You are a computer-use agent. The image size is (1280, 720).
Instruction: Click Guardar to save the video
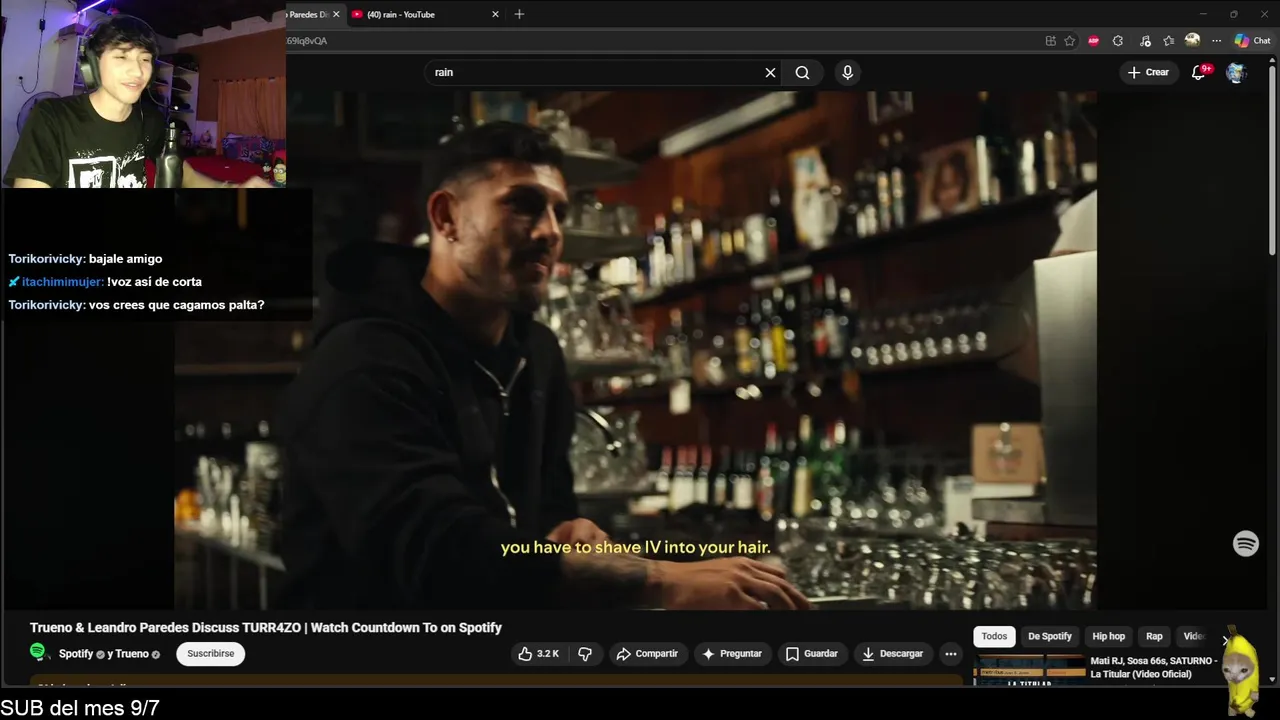tap(811, 653)
